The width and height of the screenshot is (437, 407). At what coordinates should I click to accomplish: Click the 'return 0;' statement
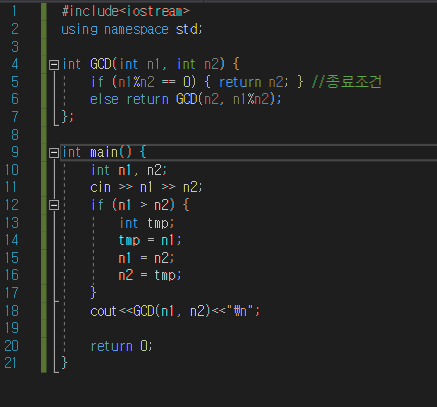(121, 346)
